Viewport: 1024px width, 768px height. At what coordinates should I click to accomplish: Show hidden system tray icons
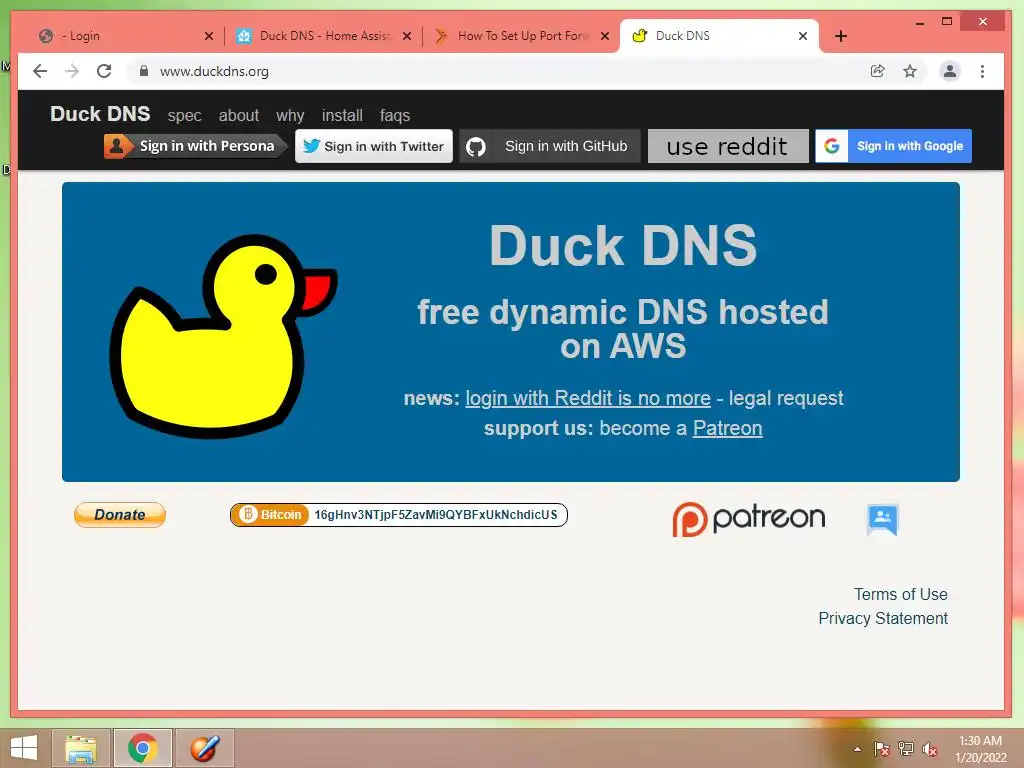coord(857,749)
